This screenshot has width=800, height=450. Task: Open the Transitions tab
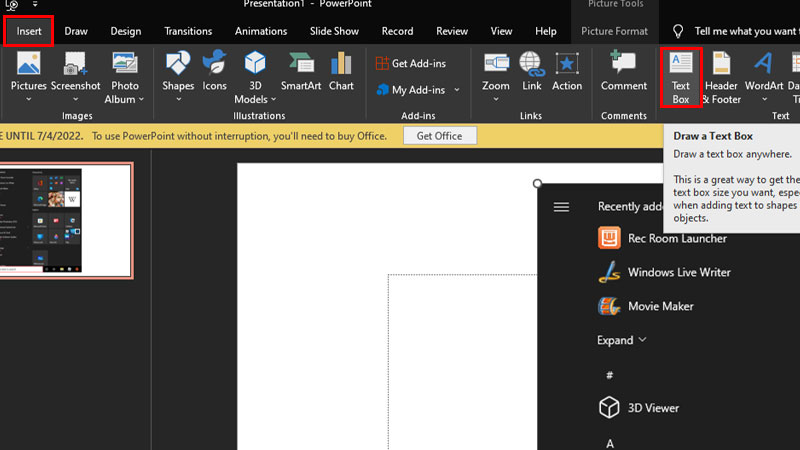[188, 31]
